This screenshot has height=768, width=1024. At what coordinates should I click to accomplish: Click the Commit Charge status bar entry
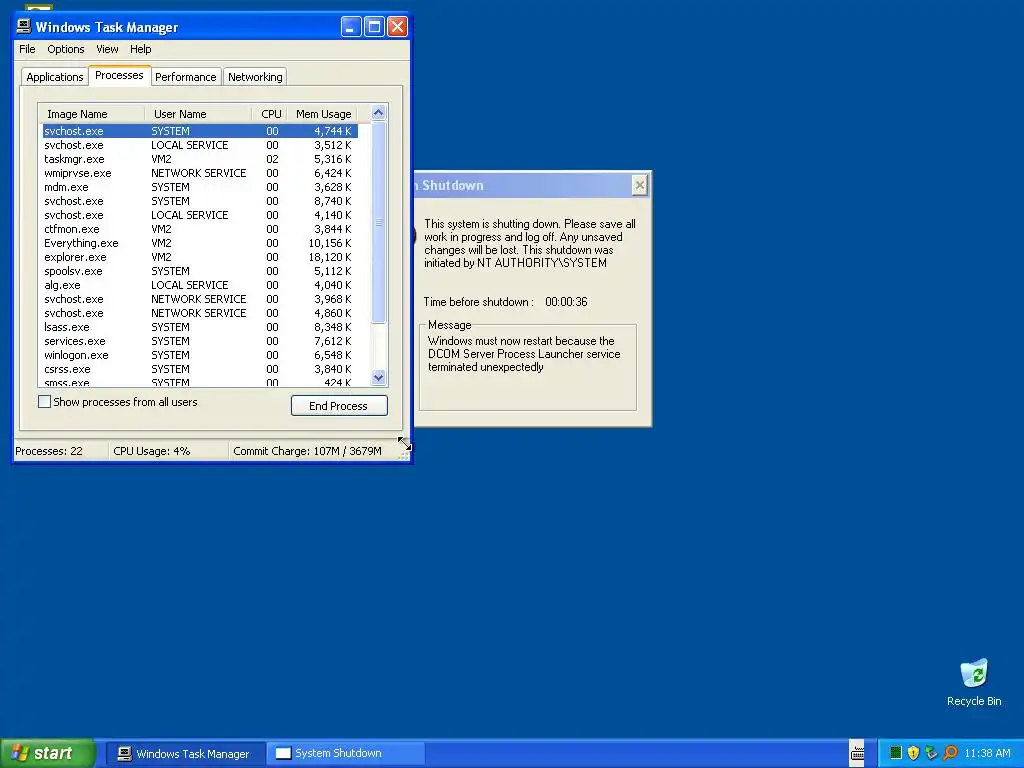[307, 451]
